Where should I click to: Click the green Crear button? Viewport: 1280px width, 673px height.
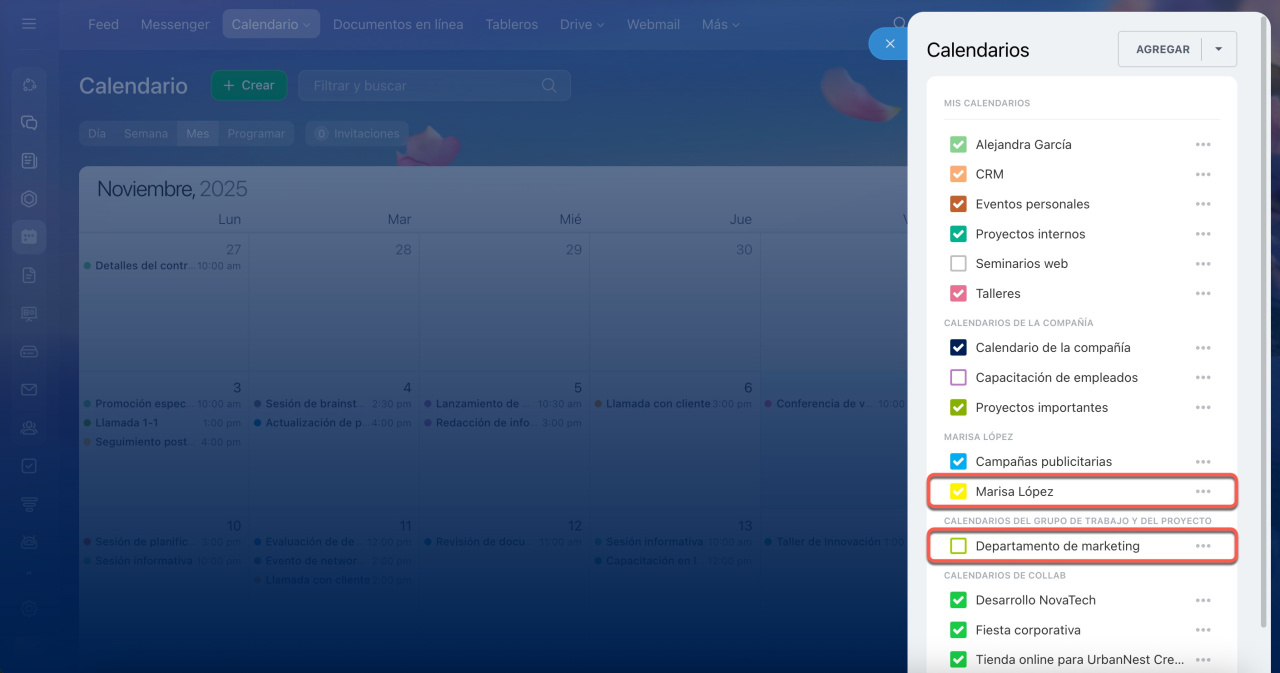click(248, 86)
